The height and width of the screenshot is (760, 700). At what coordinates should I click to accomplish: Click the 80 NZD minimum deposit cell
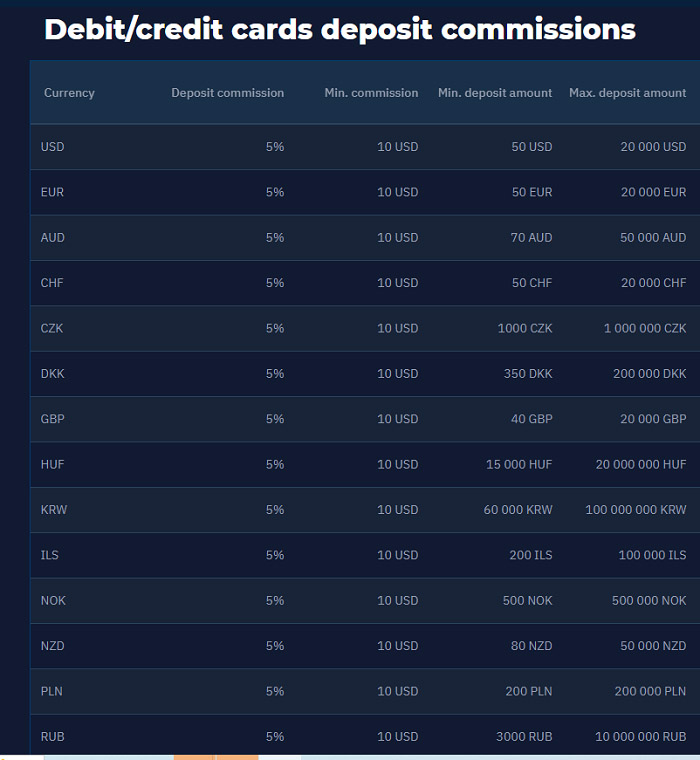(531, 646)
